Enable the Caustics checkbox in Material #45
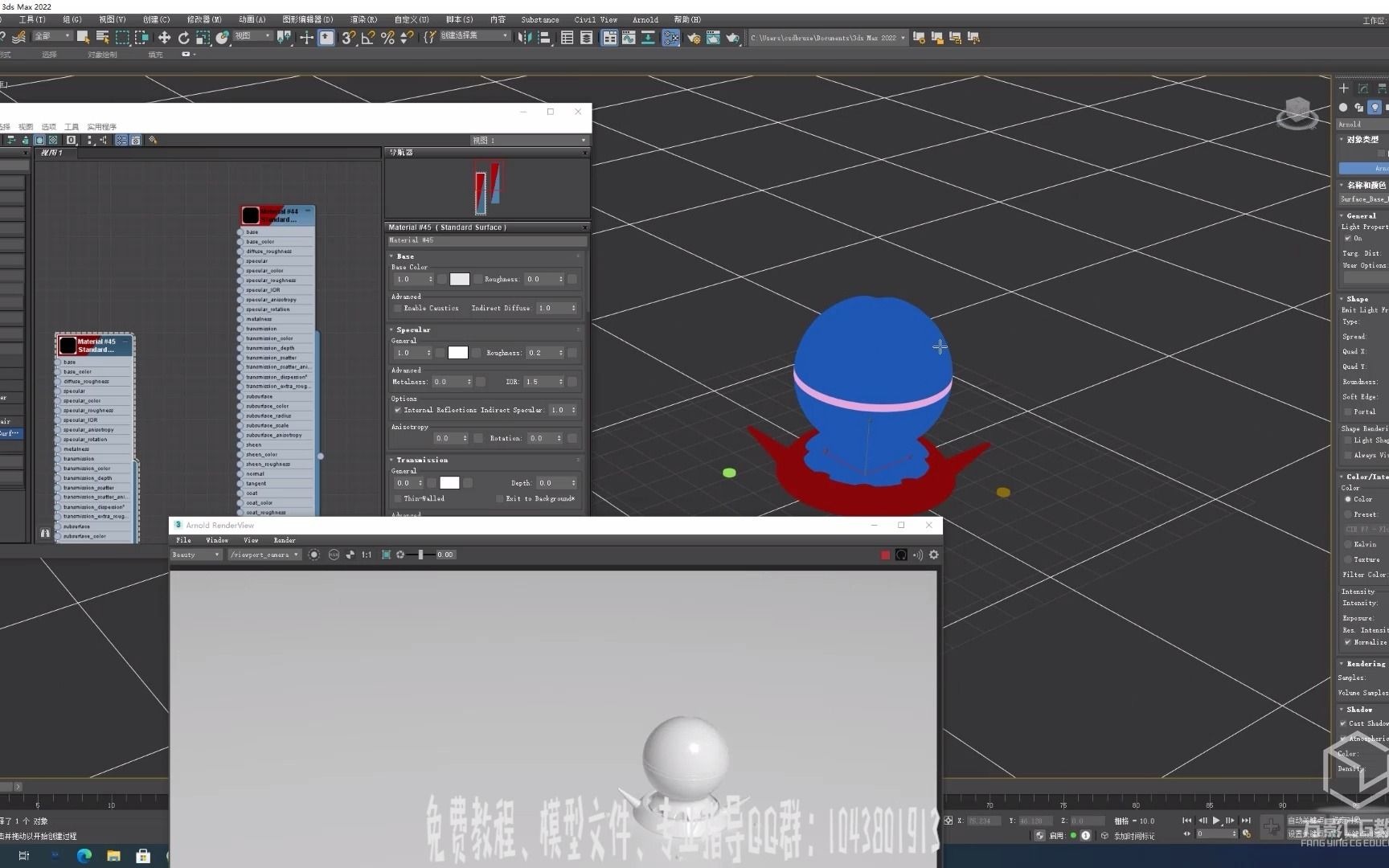This screenshot has width=1389, height=868. click(398, 308)
